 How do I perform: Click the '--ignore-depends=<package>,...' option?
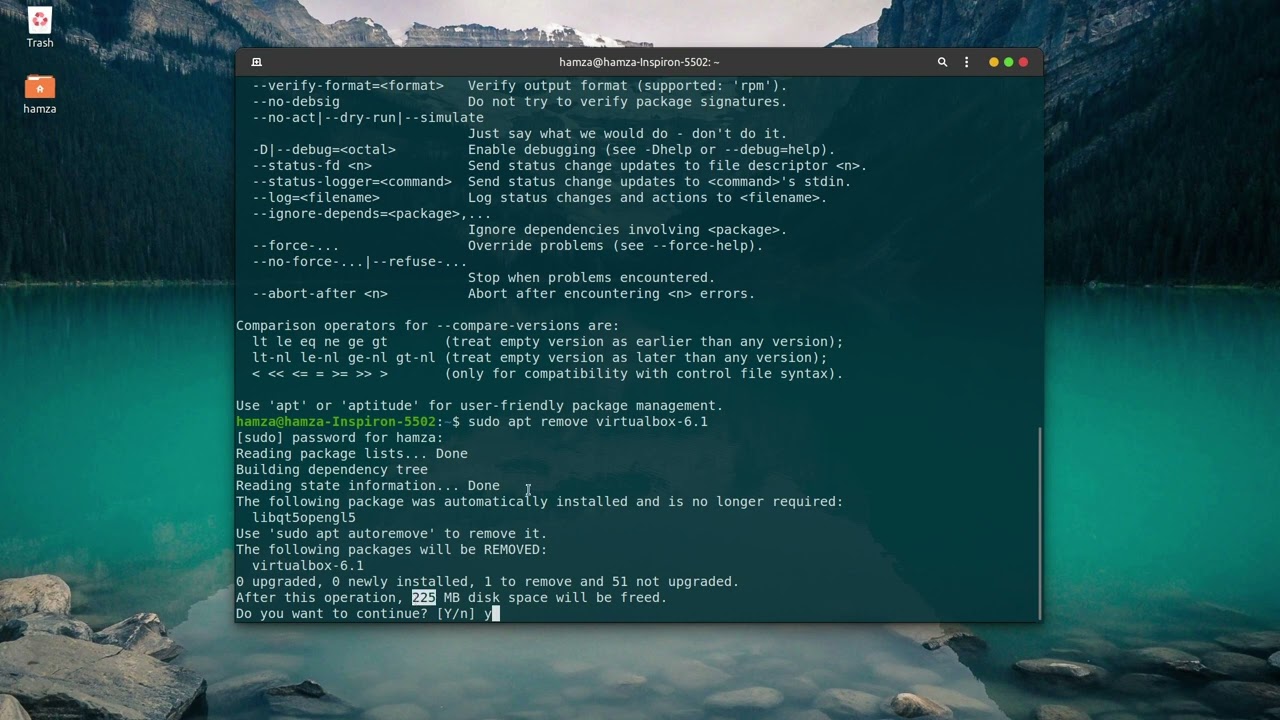tap(372, 213)
